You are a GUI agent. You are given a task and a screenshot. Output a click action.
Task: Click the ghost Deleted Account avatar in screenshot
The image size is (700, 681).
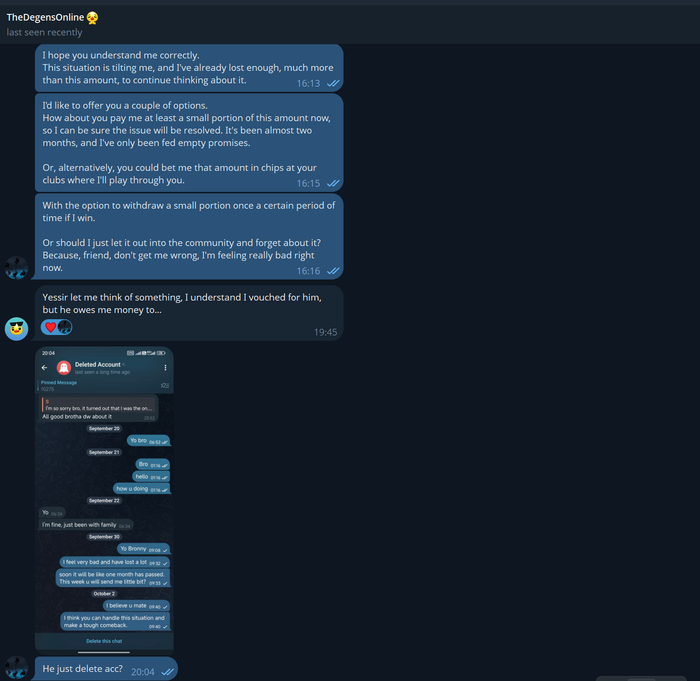64,368
